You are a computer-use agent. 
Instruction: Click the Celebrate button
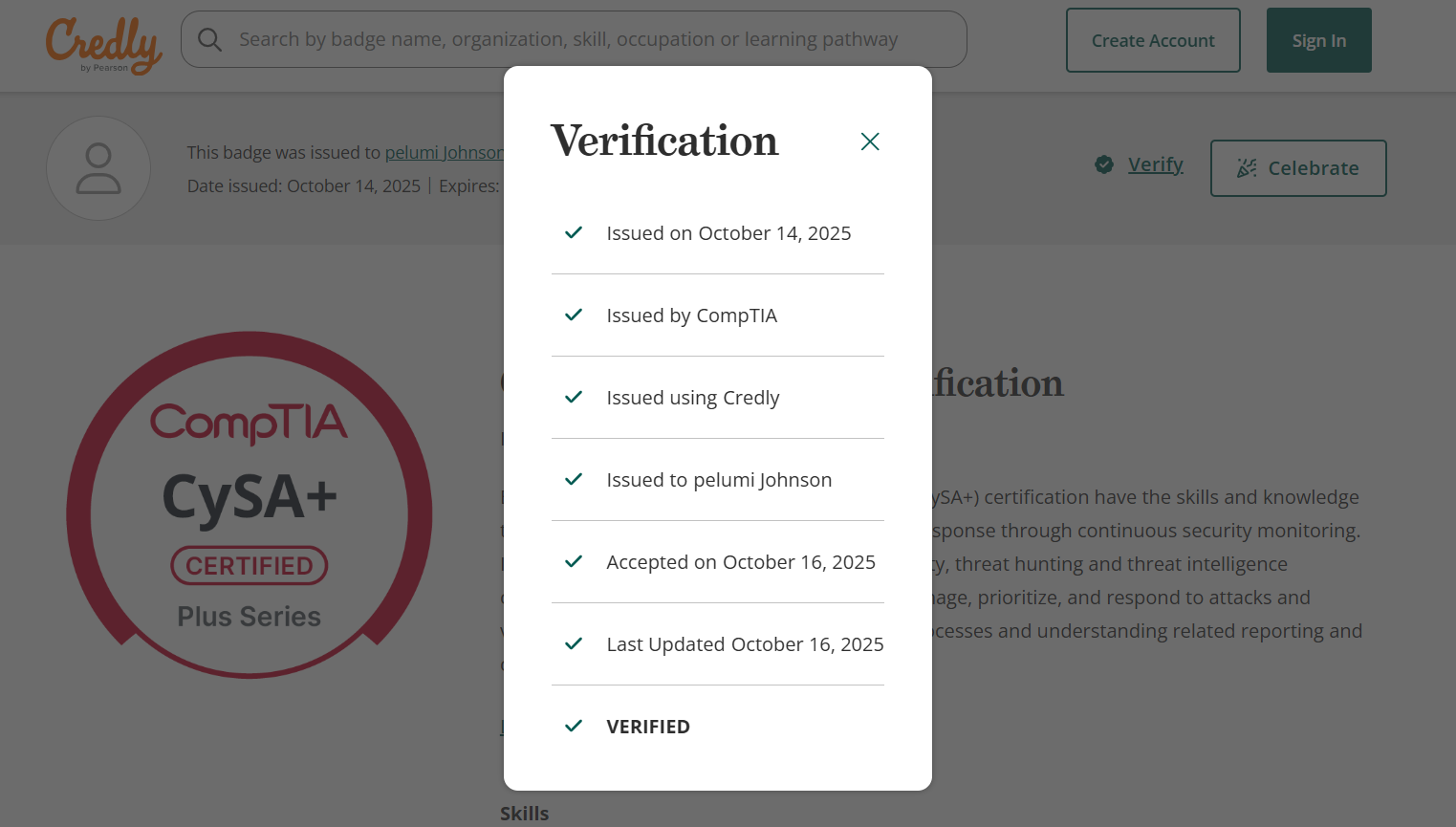[x=1298, y=167]
